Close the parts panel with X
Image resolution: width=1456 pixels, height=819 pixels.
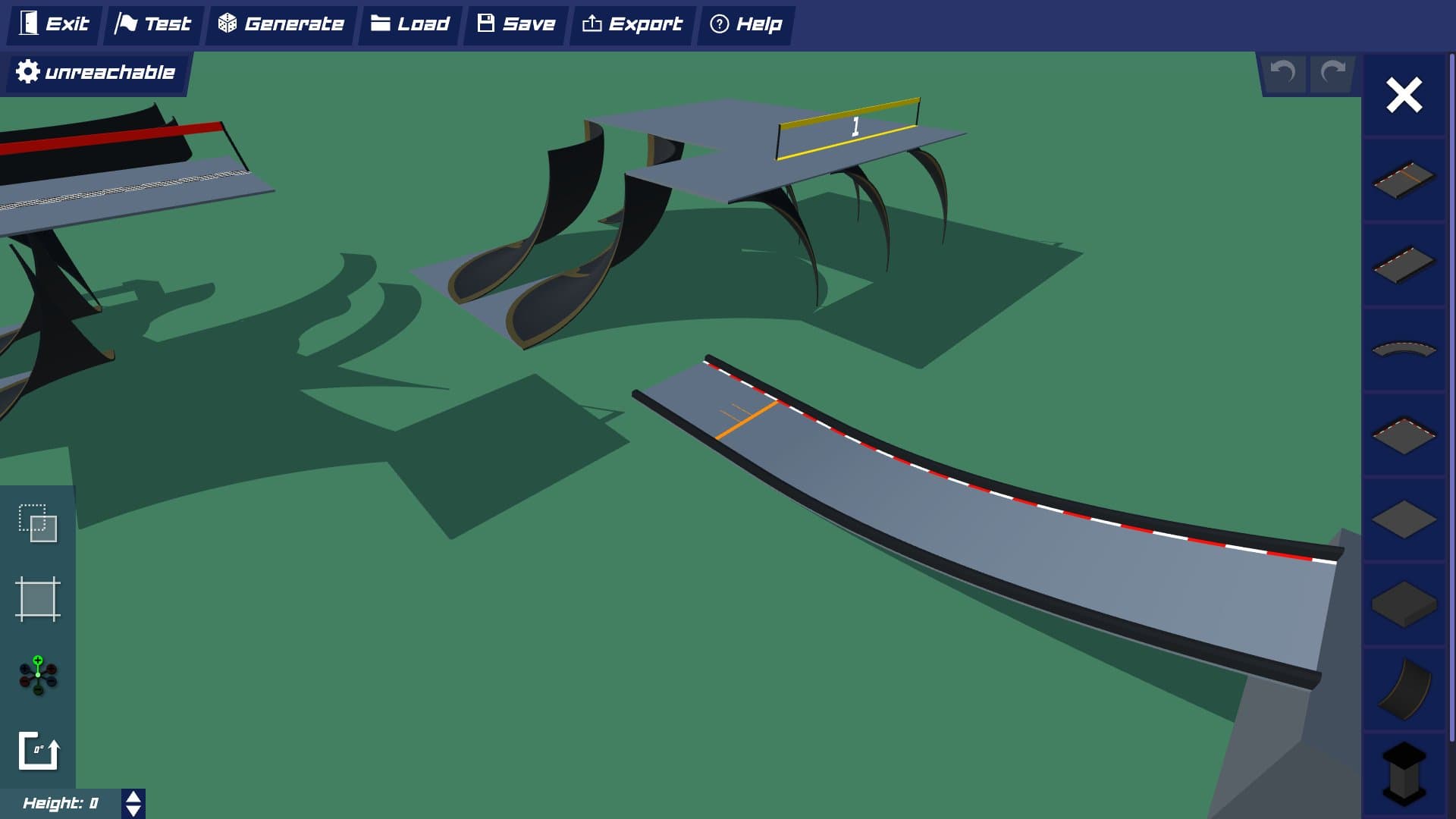click(x=1404, y=96)
